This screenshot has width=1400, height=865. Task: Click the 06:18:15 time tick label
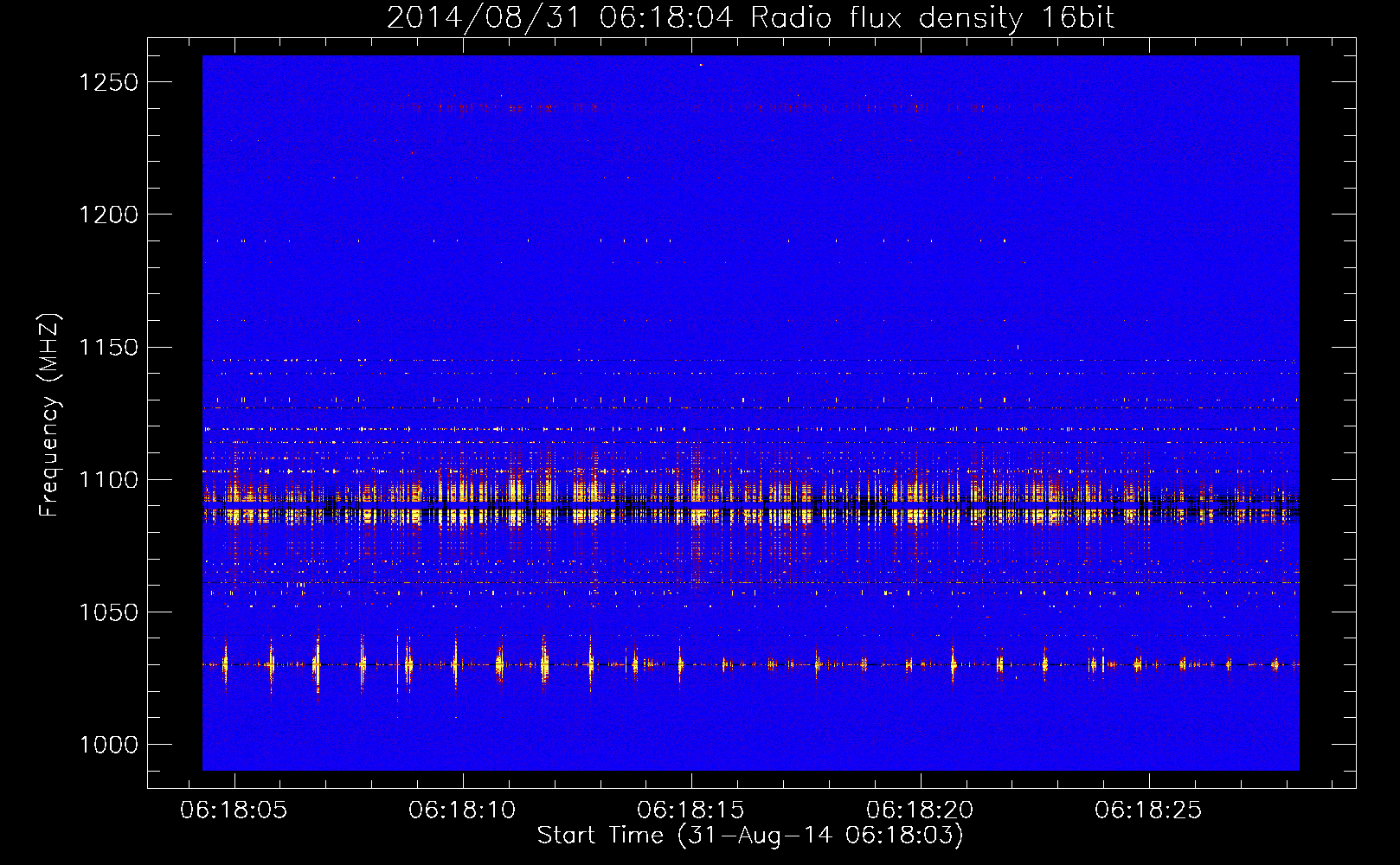(690, 811)
